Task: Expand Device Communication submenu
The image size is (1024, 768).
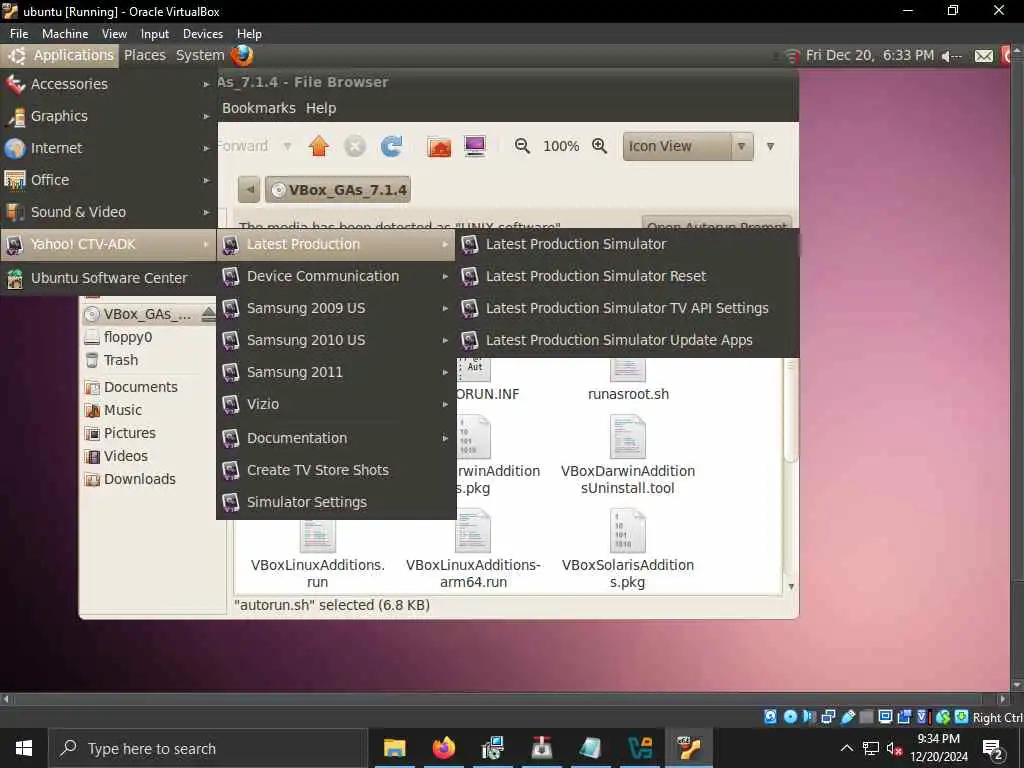Action: pos(336,276)
